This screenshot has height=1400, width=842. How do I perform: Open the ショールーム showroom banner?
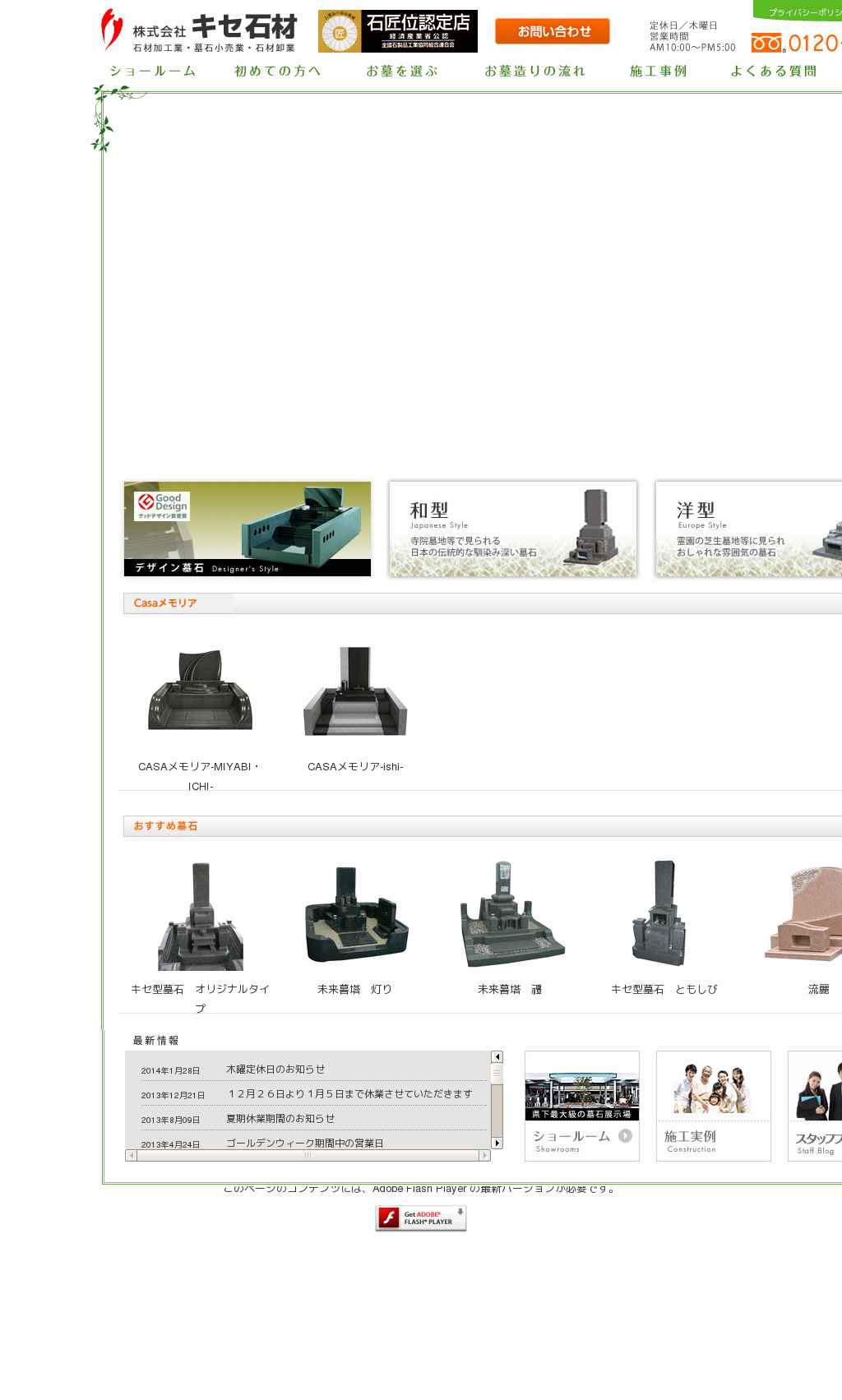[x=581, y=1106]
